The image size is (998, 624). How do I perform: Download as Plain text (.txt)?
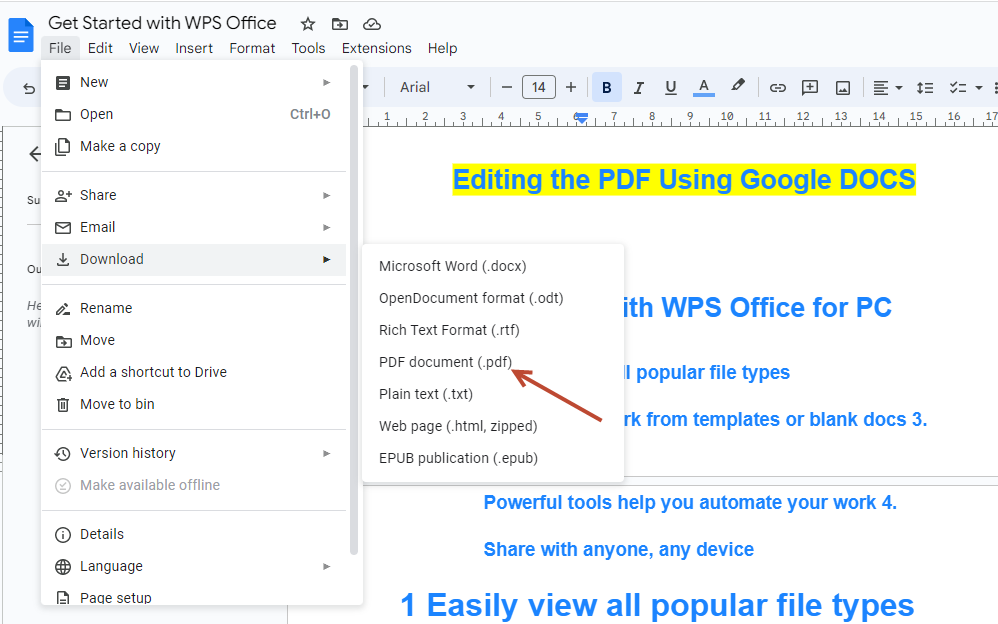click(x=493, y=394)
